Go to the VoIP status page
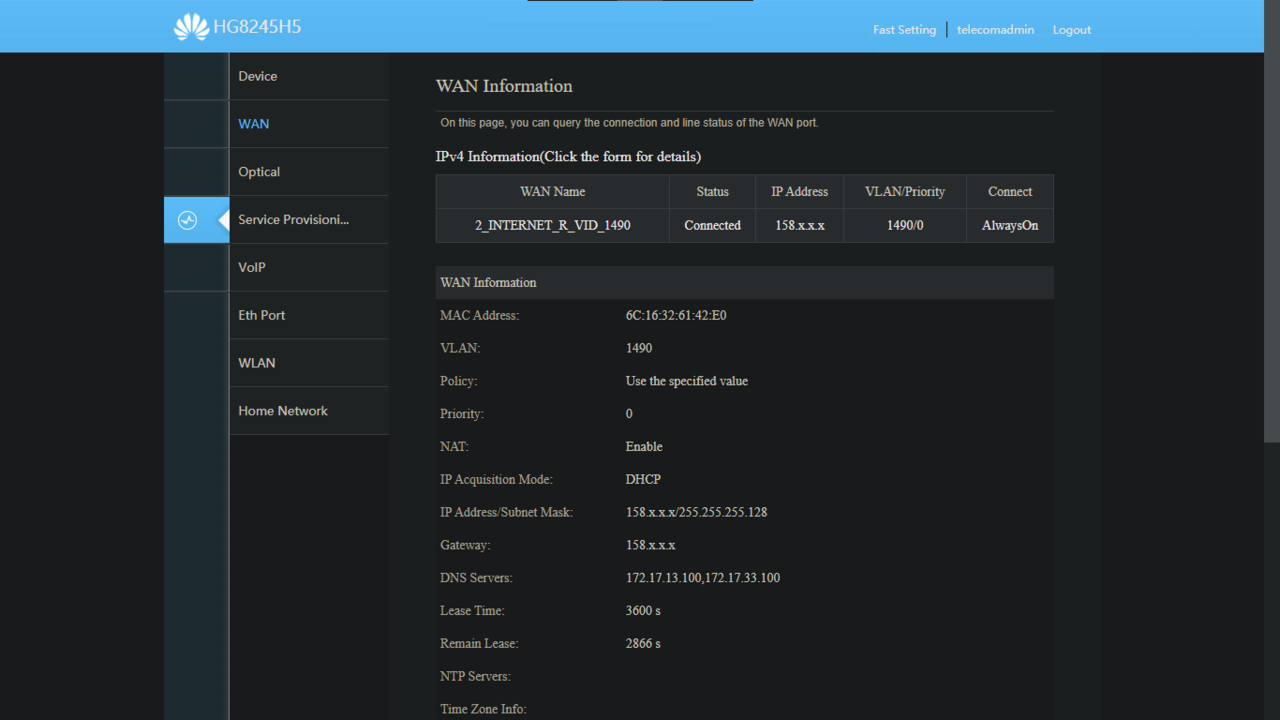 click(252, 267)
